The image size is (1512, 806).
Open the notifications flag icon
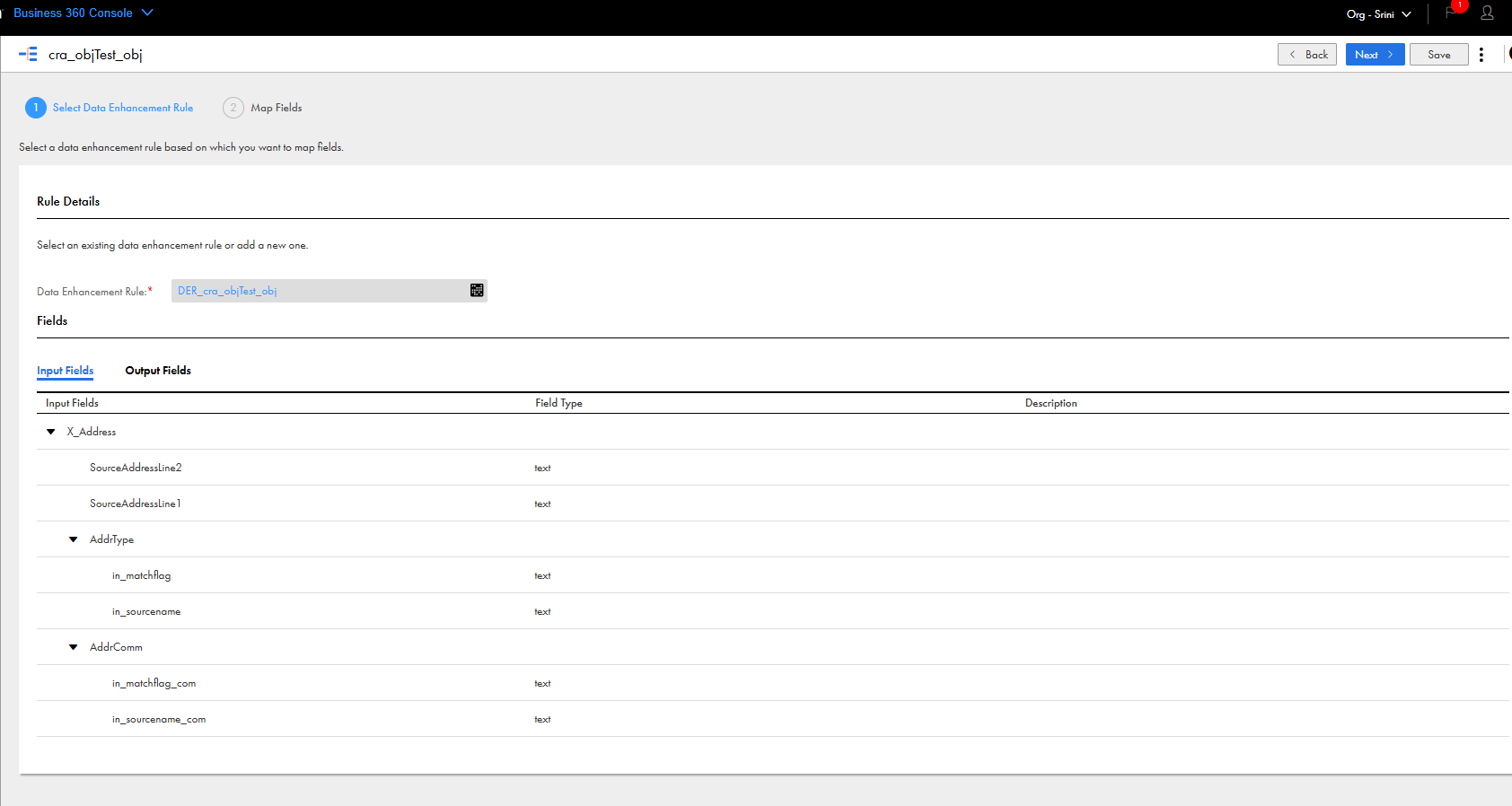tap(1451, 13)
